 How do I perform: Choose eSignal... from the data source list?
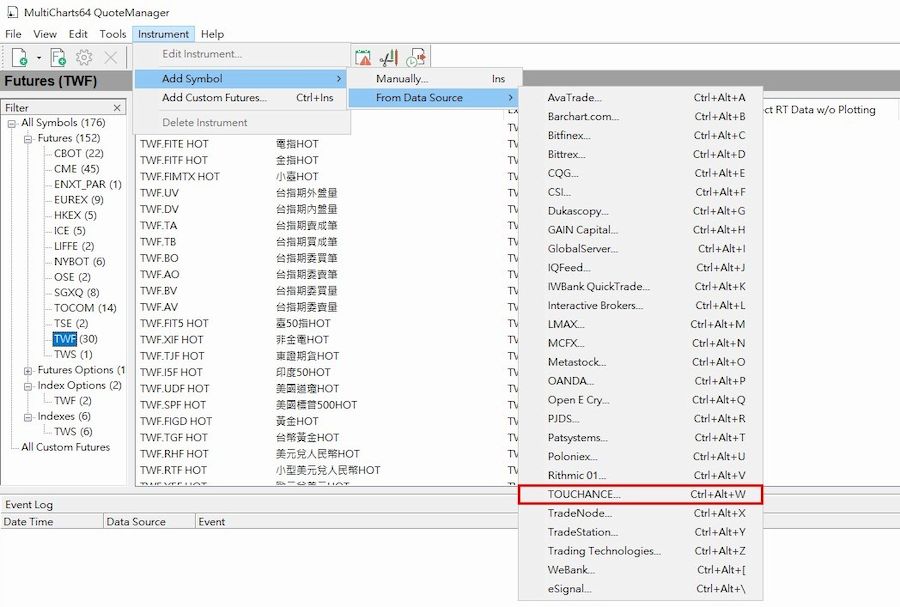point(640,589)
